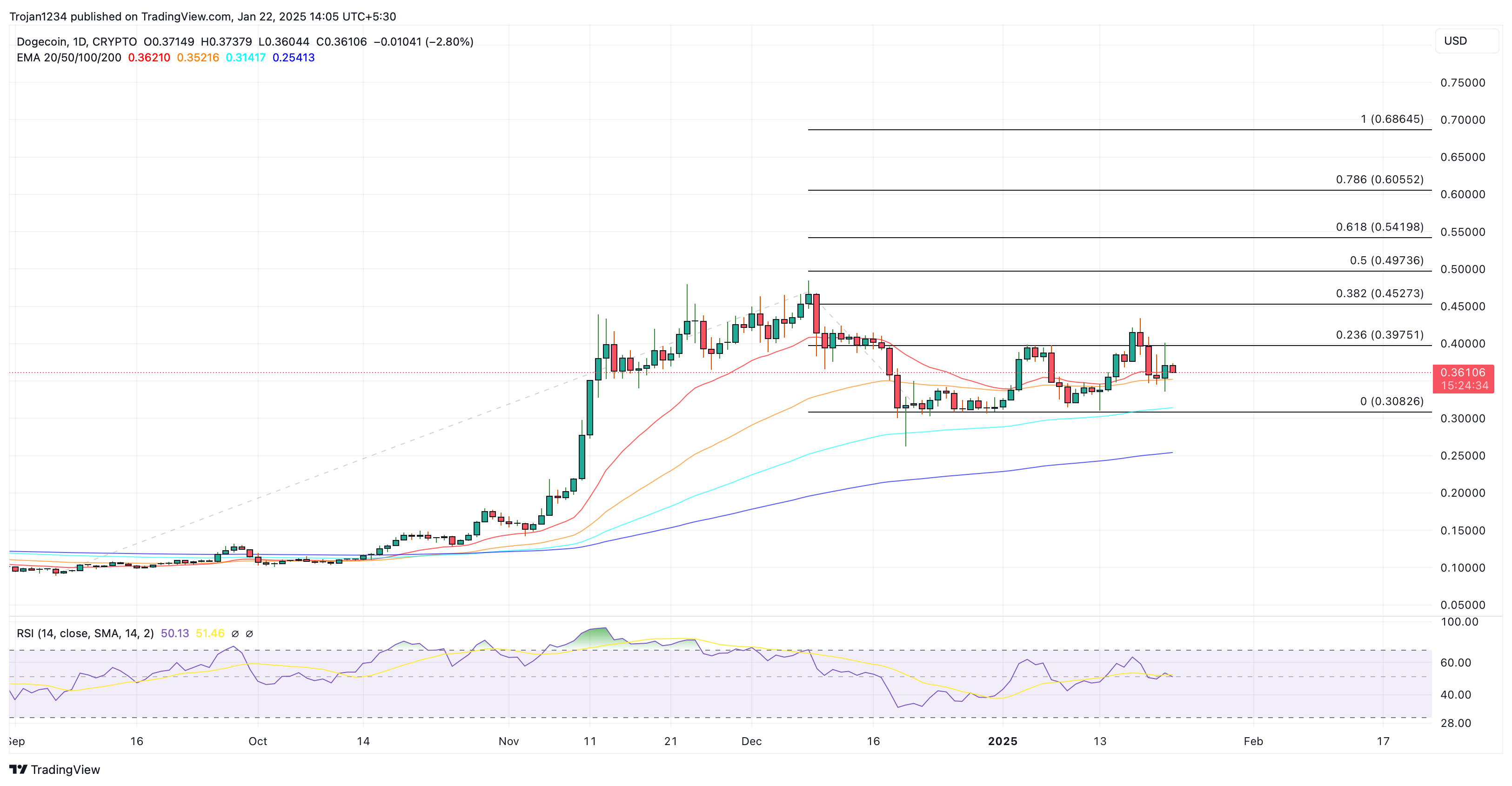1512x786 pixels.
Task: Click the second empty-set symbol after RSI values
Action: [x=249, y=633]
